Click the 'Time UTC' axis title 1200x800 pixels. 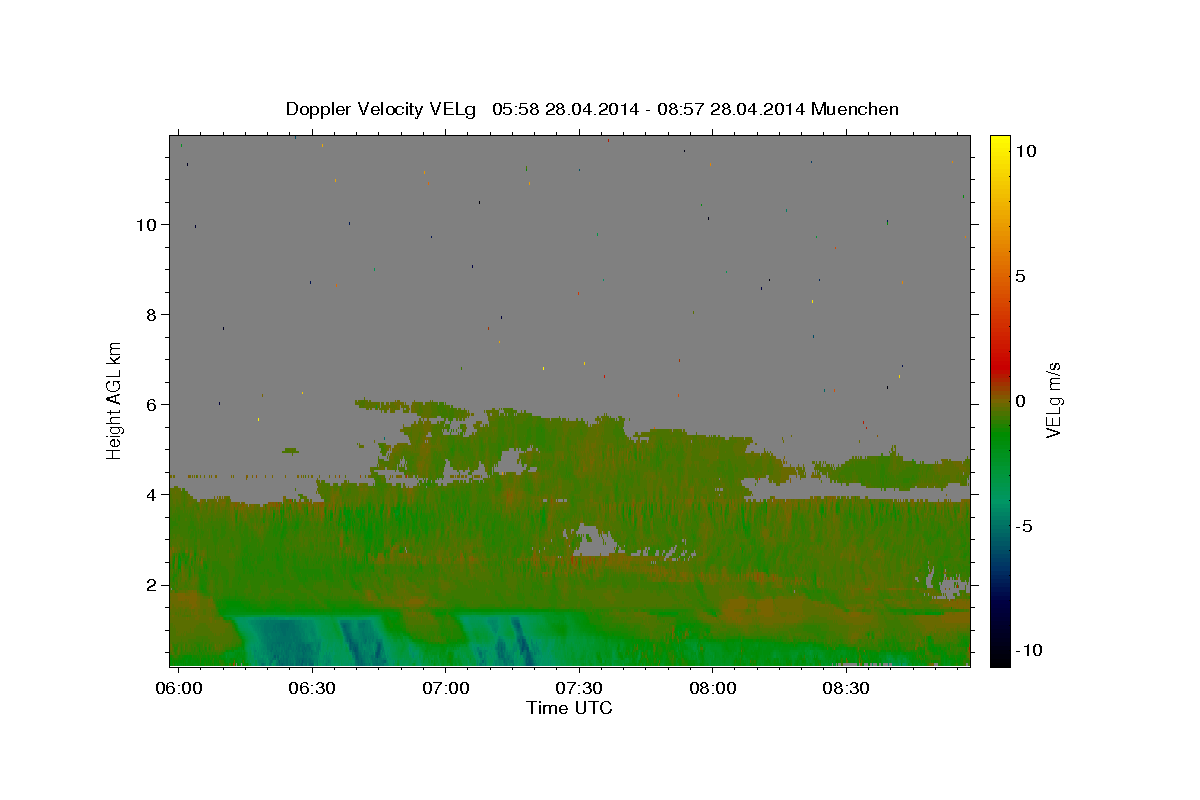(569, 708)
